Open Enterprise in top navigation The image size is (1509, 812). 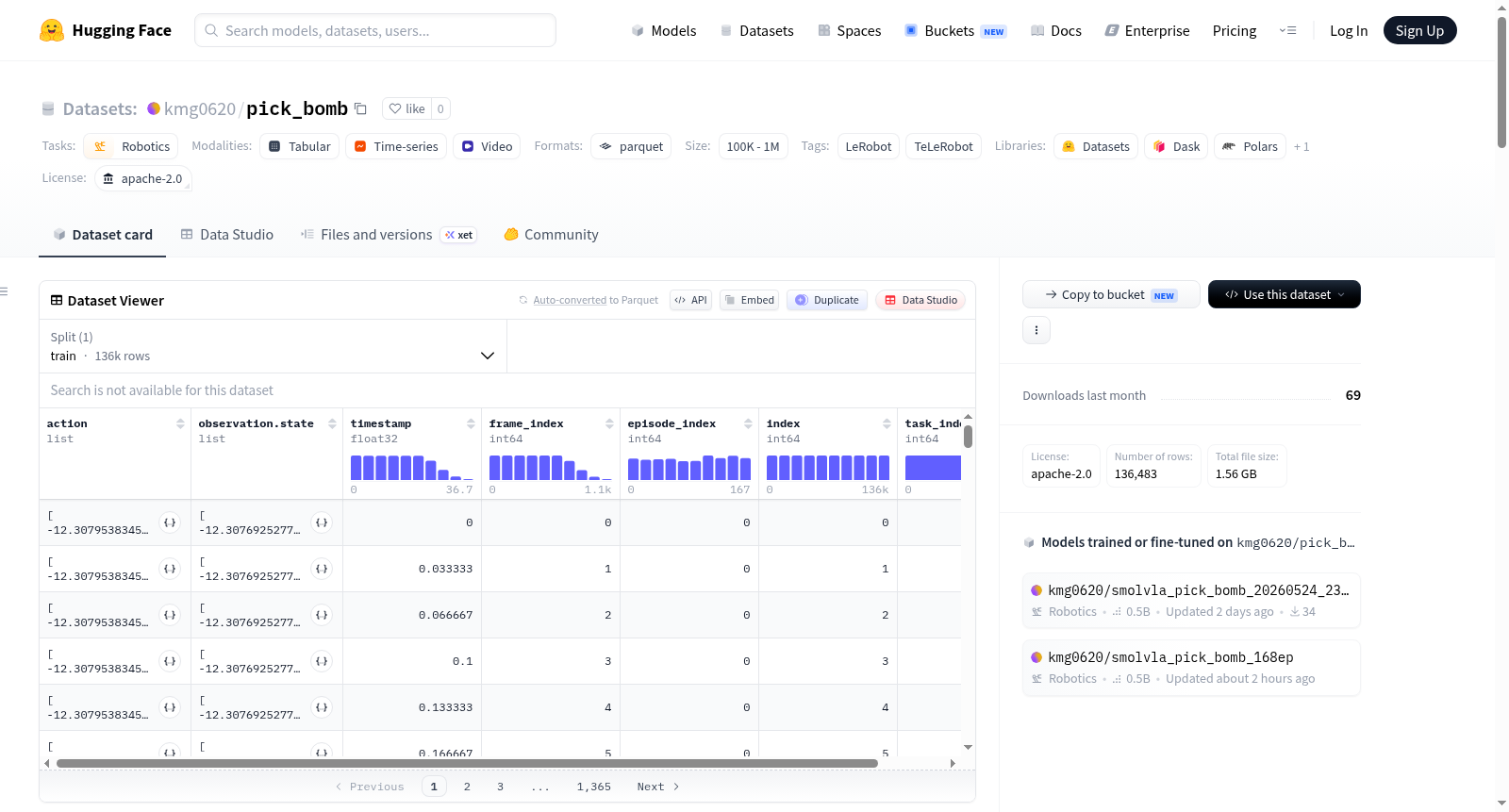coord(1147,31)
